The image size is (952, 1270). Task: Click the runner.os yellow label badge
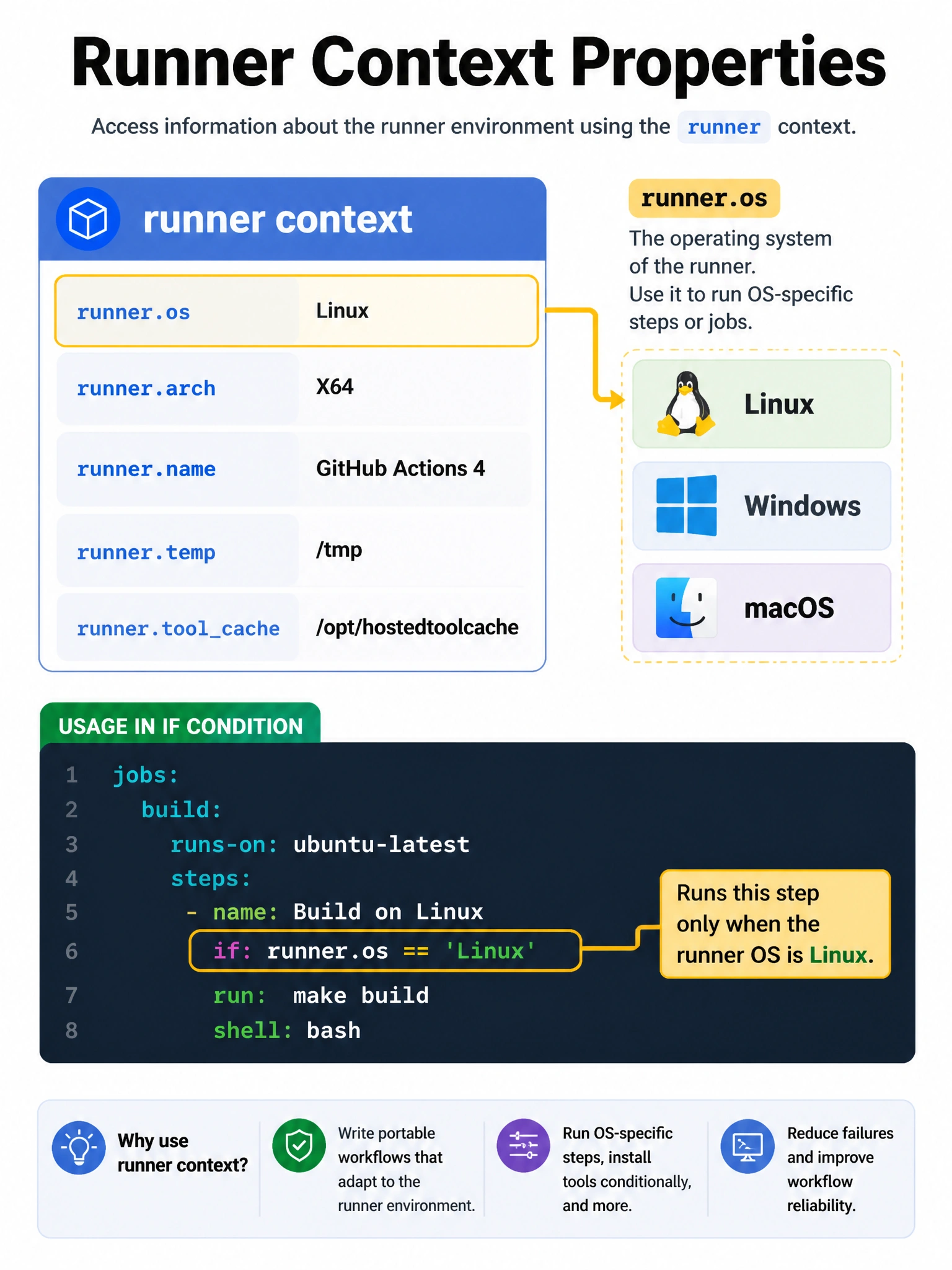pyautogui.click(x=704, y=198)
